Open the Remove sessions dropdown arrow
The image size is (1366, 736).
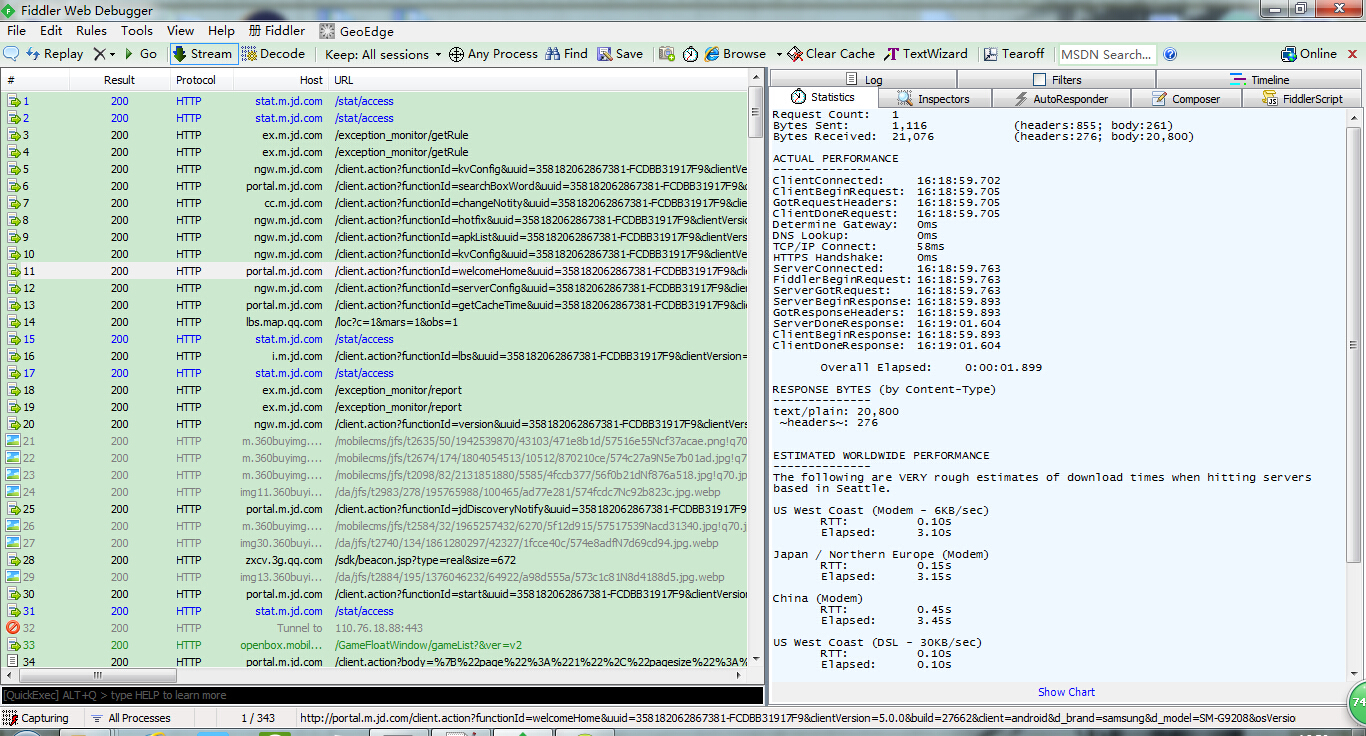pos(112,54)
